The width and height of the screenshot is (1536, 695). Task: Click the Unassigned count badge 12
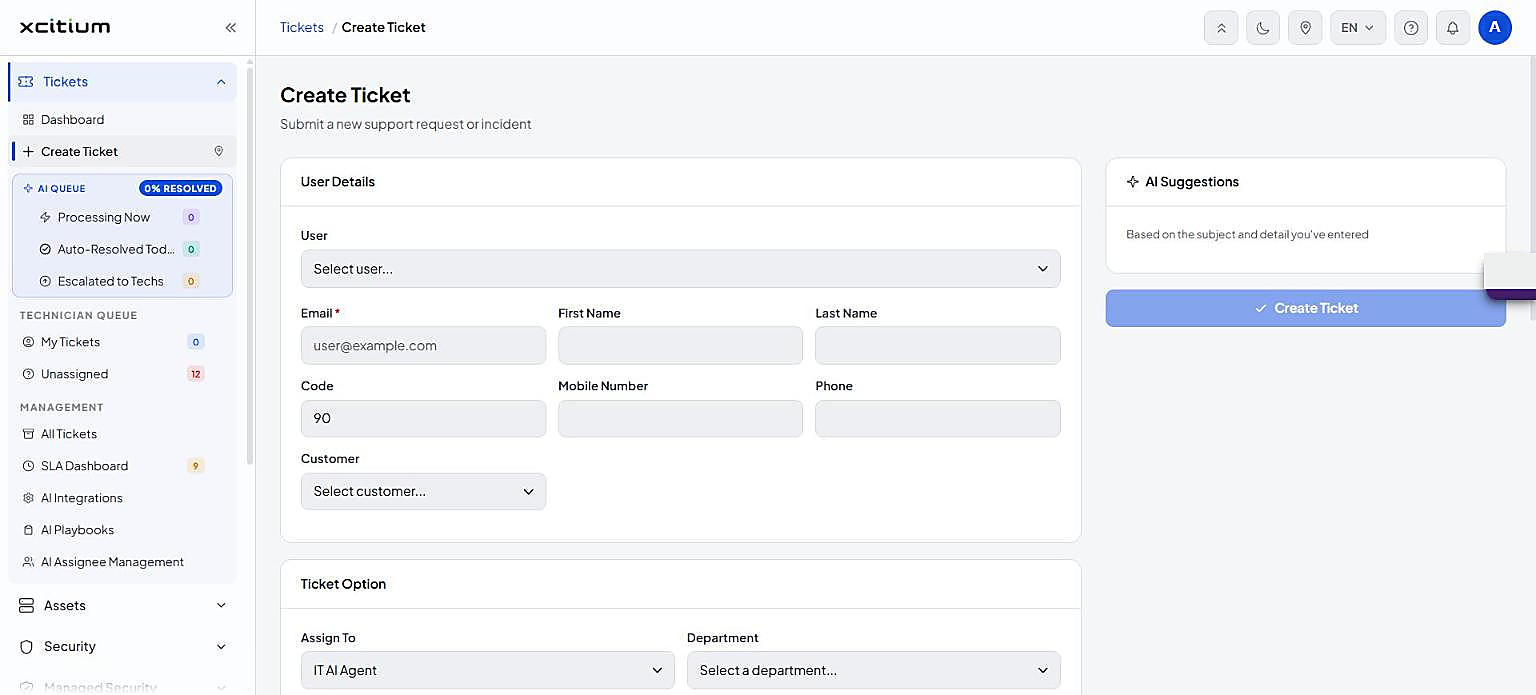click(196, 374)
